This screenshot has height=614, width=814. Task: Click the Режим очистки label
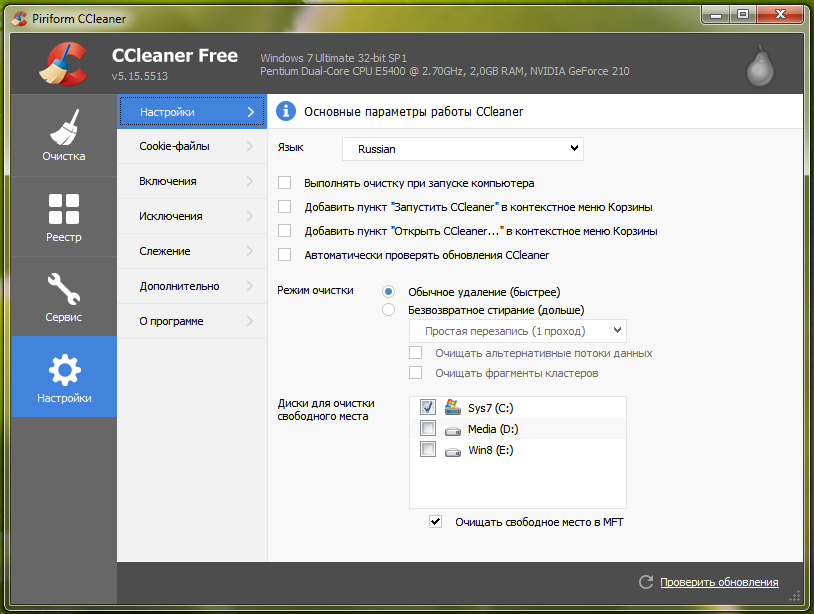click(315, 290)
